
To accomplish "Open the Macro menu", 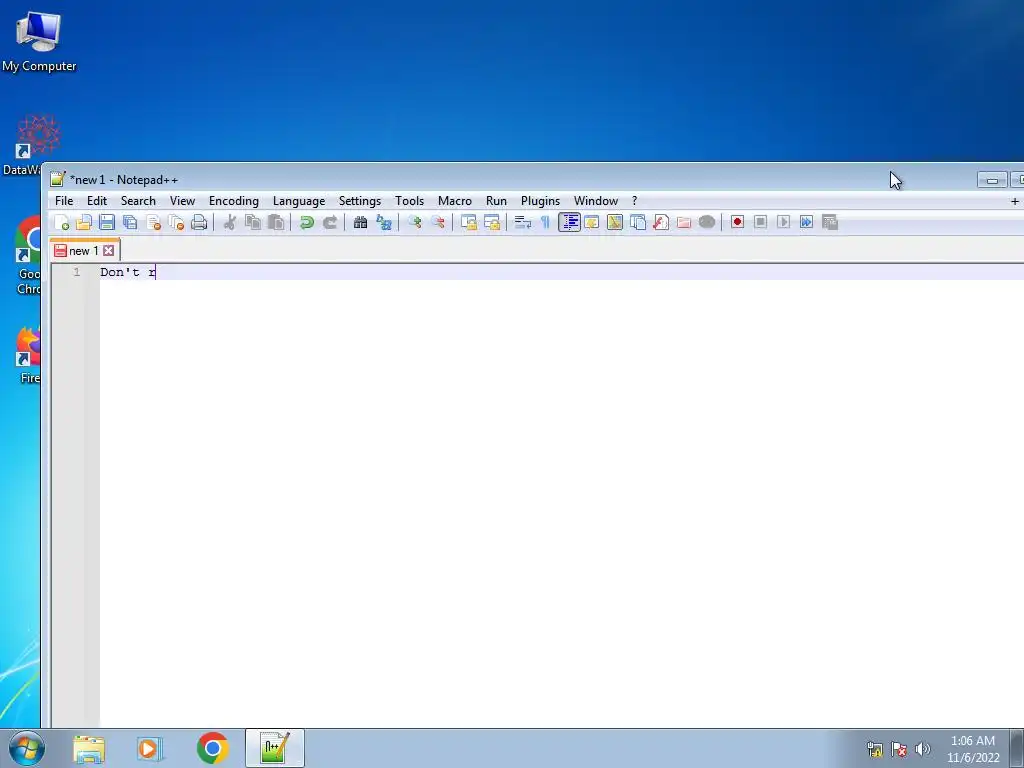I will [x=455, y=200].
